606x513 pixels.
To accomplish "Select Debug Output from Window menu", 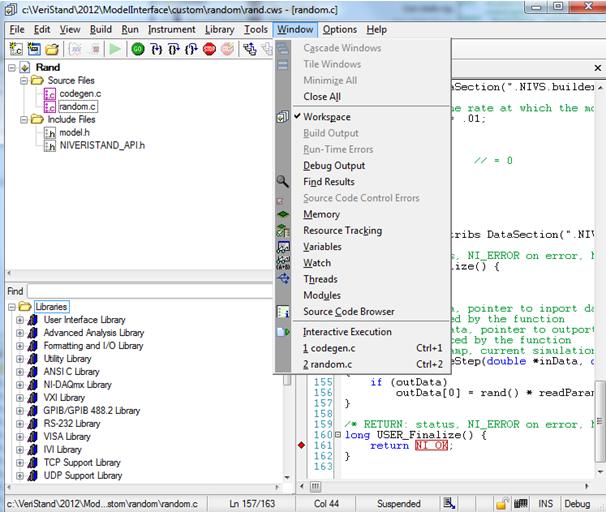I will (x=334, y=165).
